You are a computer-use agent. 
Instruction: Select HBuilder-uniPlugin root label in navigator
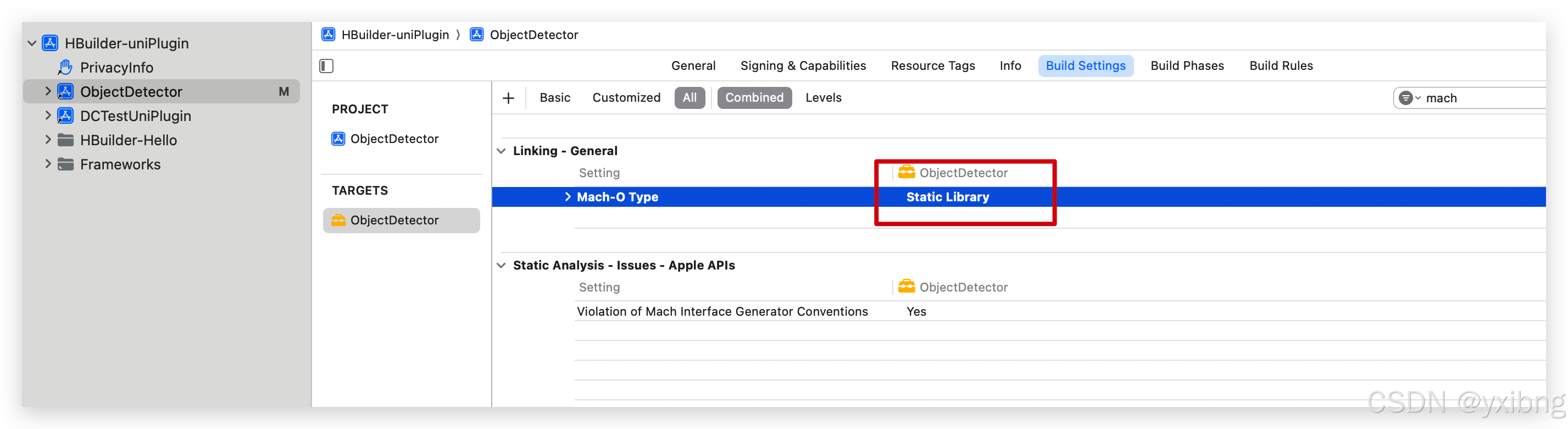point(126,43)
